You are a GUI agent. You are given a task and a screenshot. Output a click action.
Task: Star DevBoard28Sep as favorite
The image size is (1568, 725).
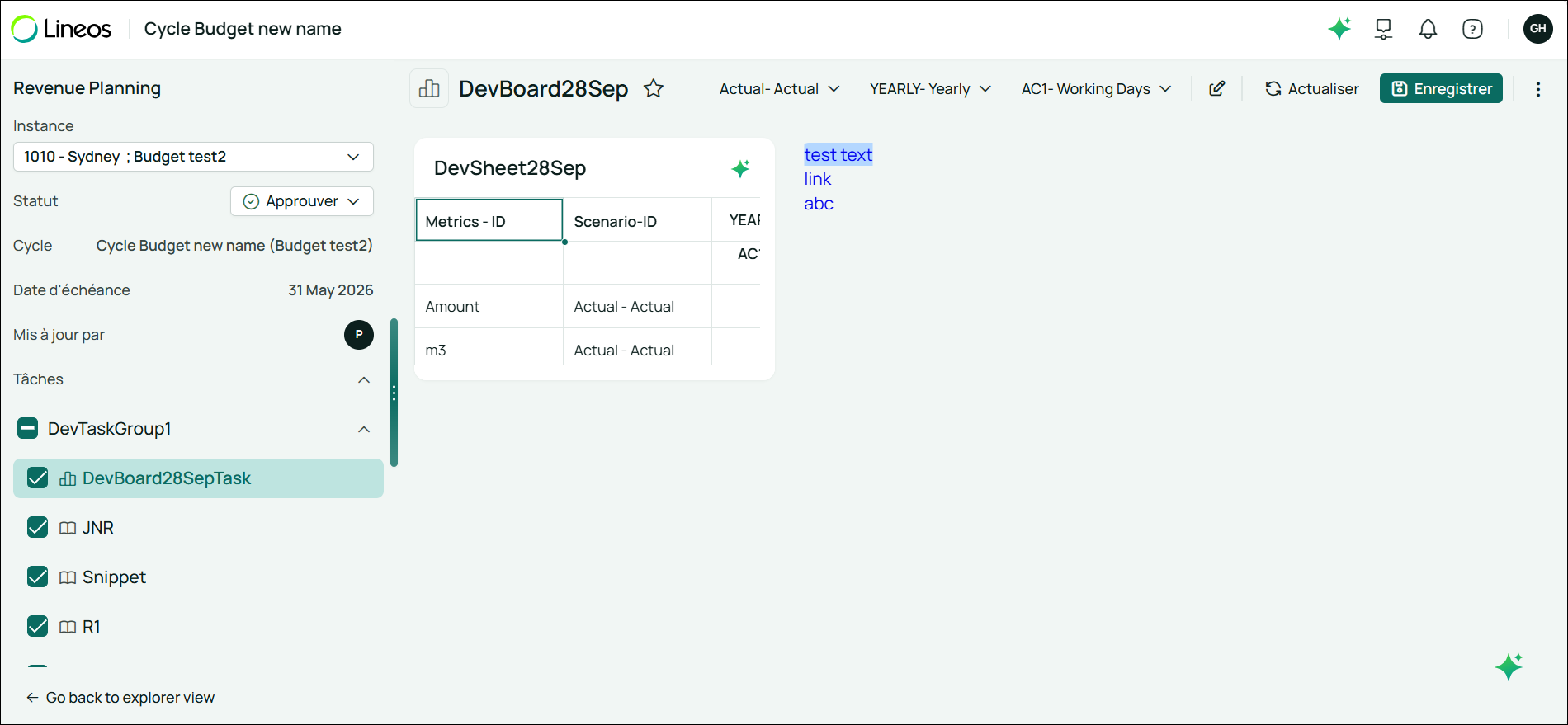[654, 88]
